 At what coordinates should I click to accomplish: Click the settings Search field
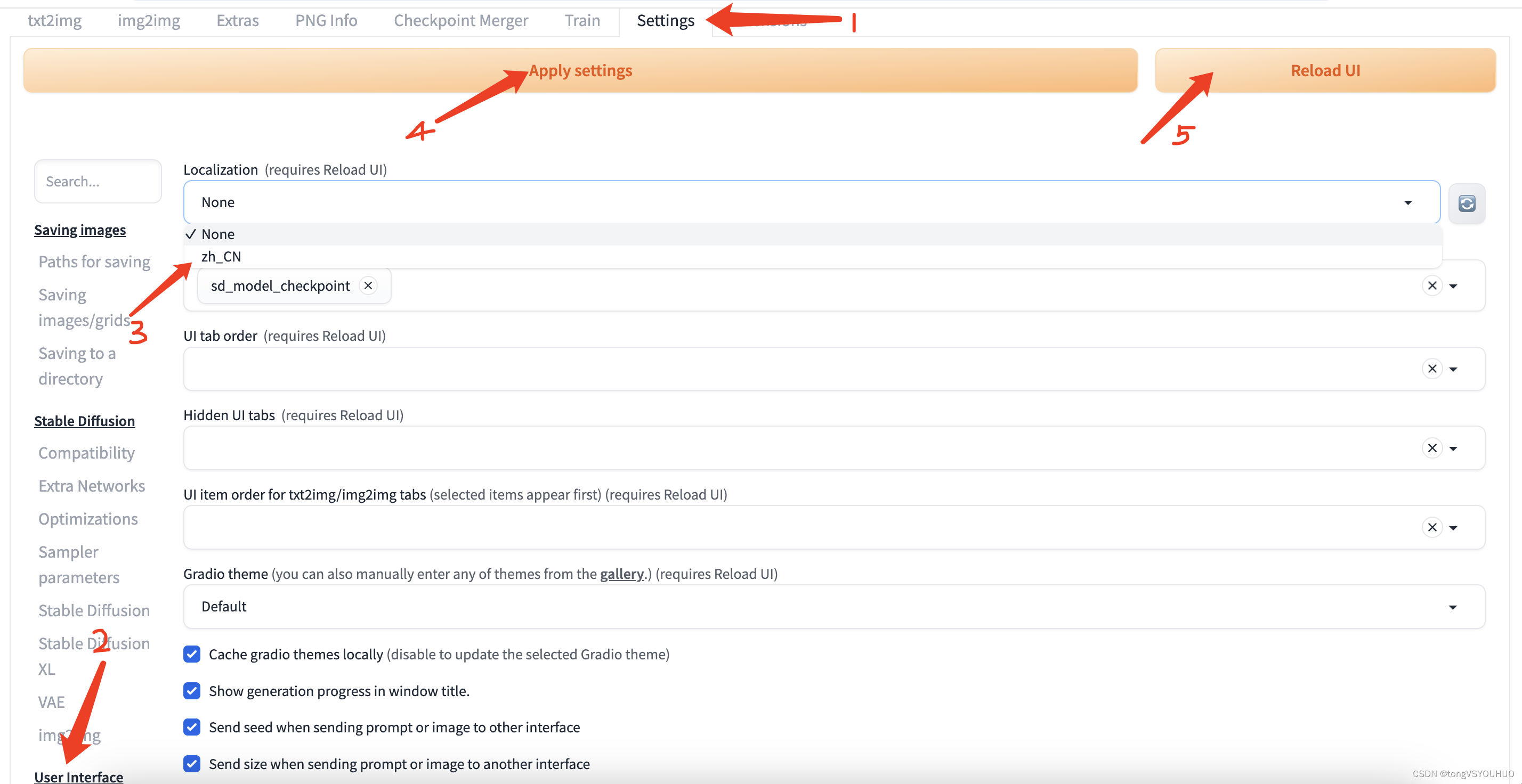98,181
